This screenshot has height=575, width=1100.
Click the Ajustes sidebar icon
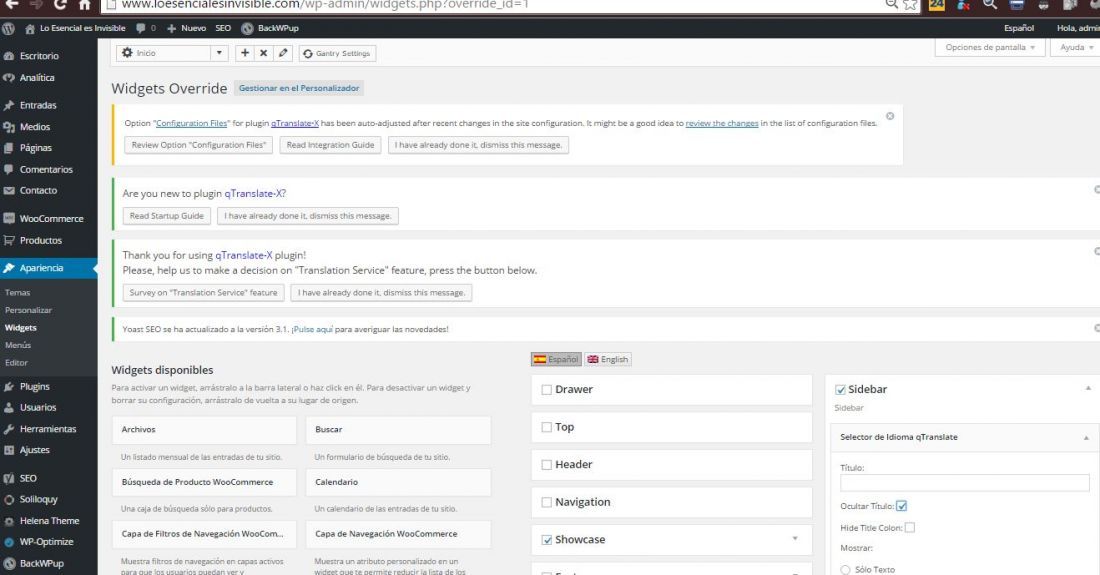coord(9,450)
